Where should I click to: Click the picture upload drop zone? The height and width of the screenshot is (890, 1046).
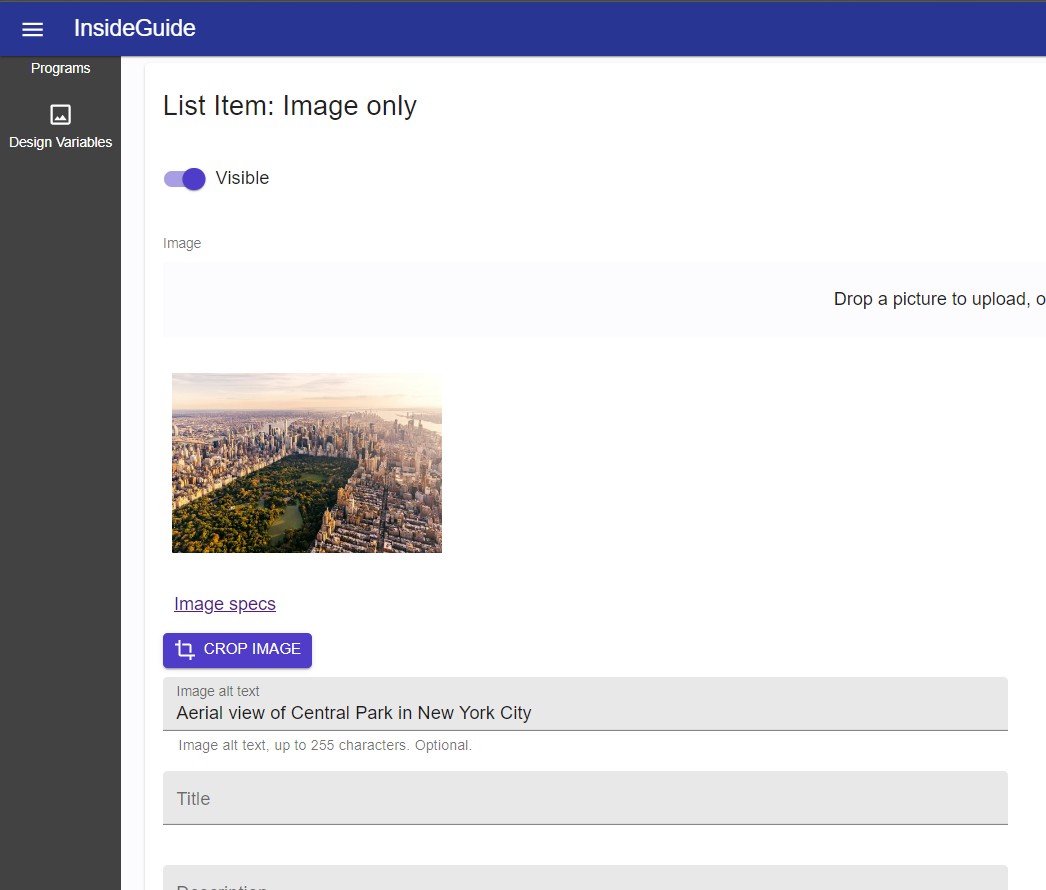pyautogui.click(x=604, y=299)
